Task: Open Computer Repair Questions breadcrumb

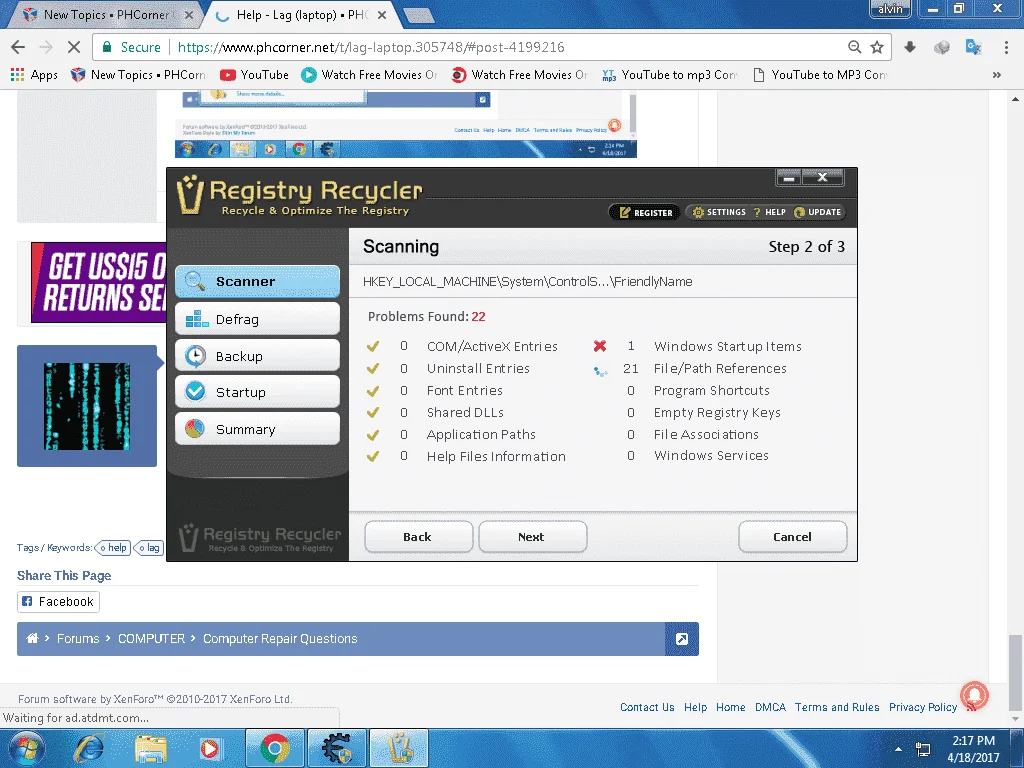Action: (x=280, y=639)
